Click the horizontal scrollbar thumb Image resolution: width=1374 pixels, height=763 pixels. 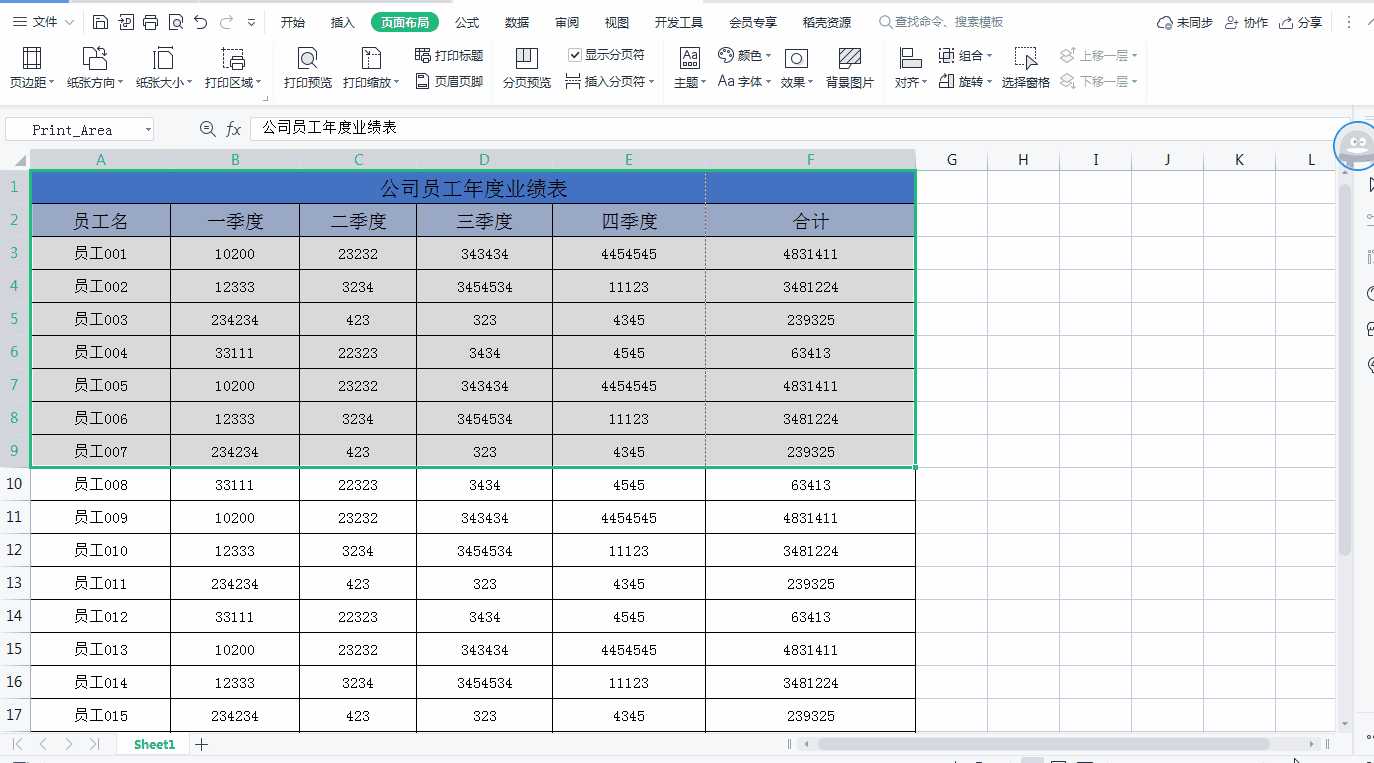click(1043, 744)
